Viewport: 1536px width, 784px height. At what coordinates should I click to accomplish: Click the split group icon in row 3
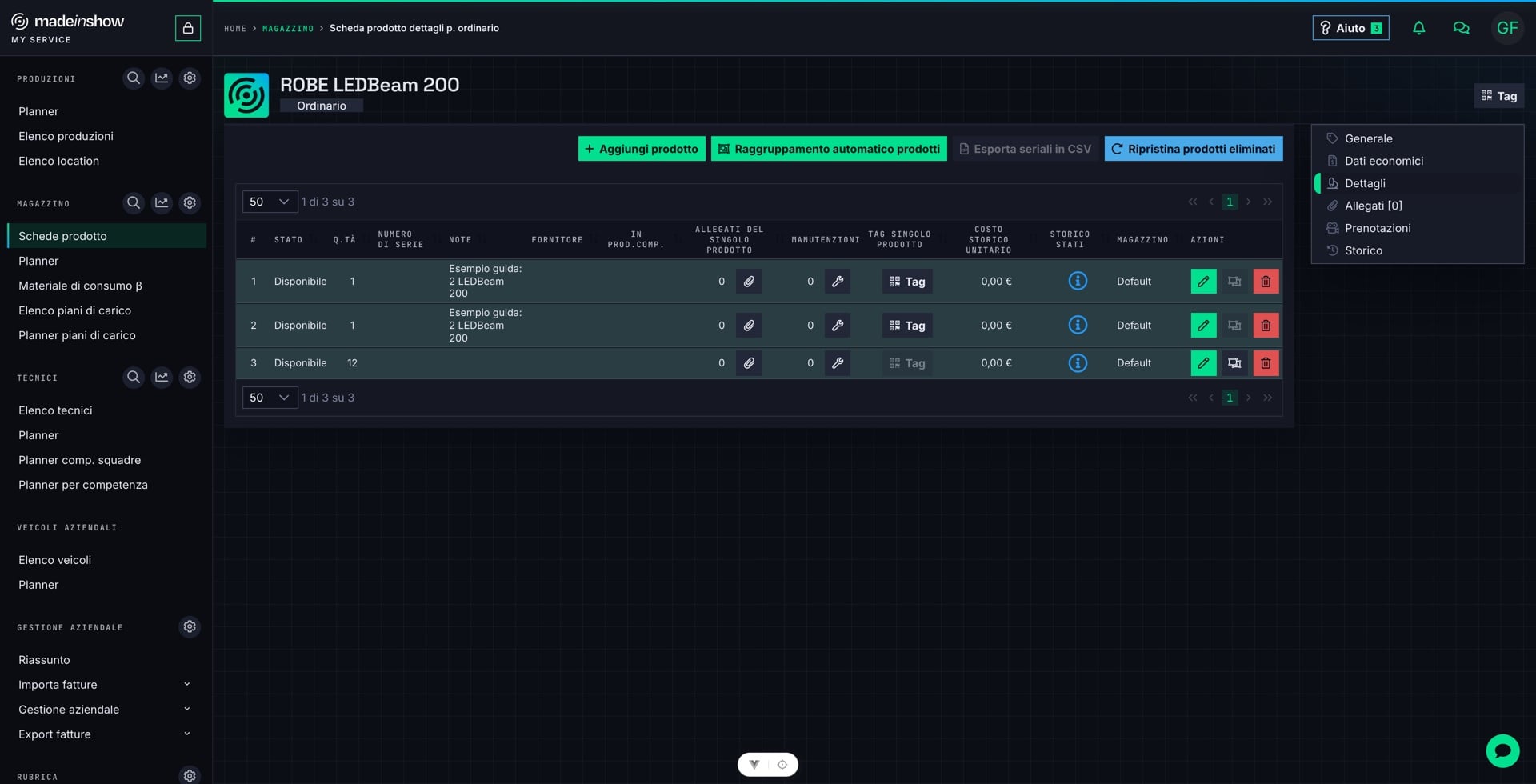point(1234,363)
